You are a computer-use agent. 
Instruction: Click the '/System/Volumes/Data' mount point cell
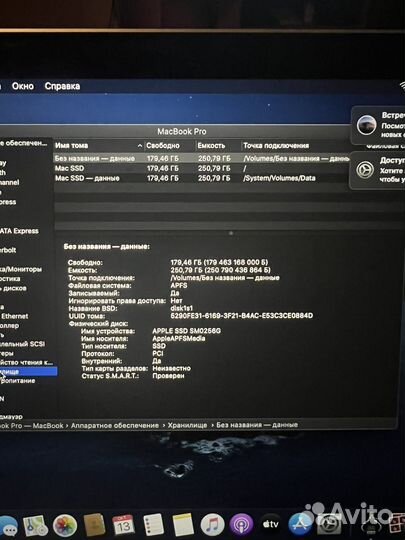(279, 178)
